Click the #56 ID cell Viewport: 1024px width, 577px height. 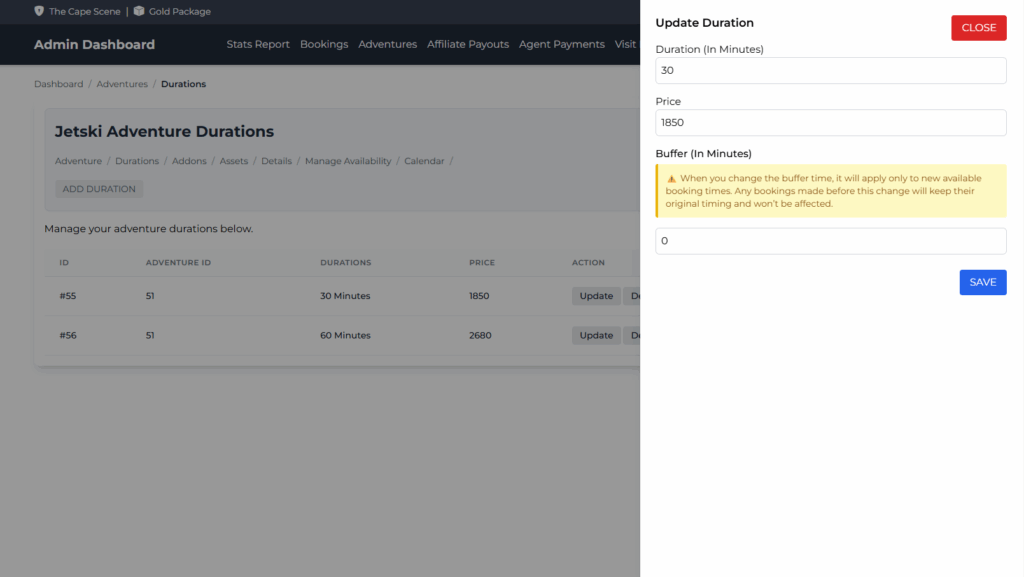[68, 335]
